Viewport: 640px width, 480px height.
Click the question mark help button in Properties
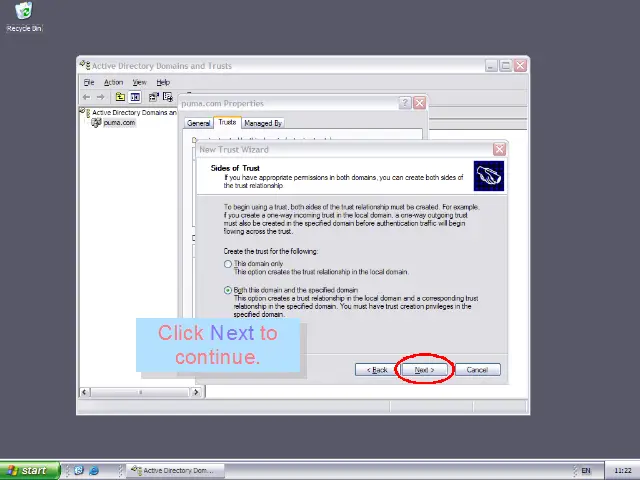tap(404, 103)
